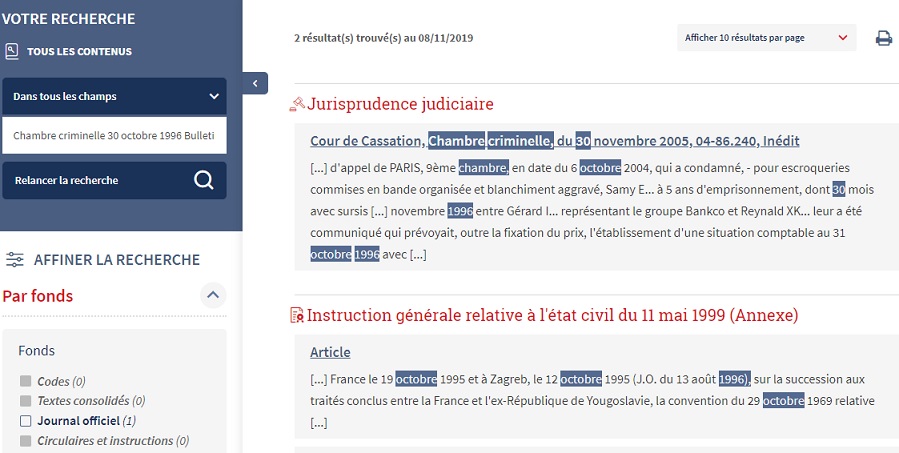Tick the Codes (0) checkbox
Screen dimensions: 899x453
tap(25, 381)
